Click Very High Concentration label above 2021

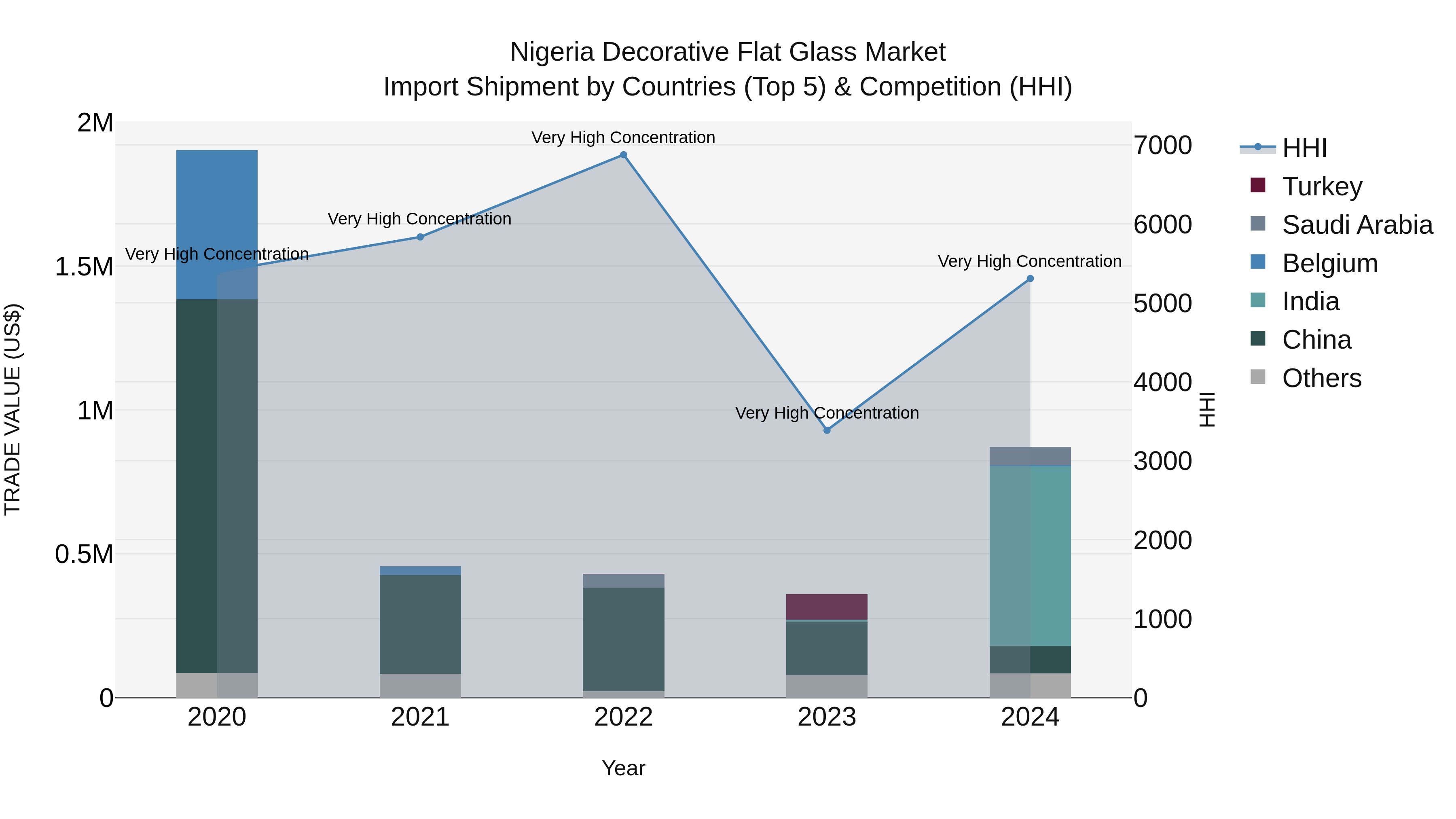(x=419, y=219)
